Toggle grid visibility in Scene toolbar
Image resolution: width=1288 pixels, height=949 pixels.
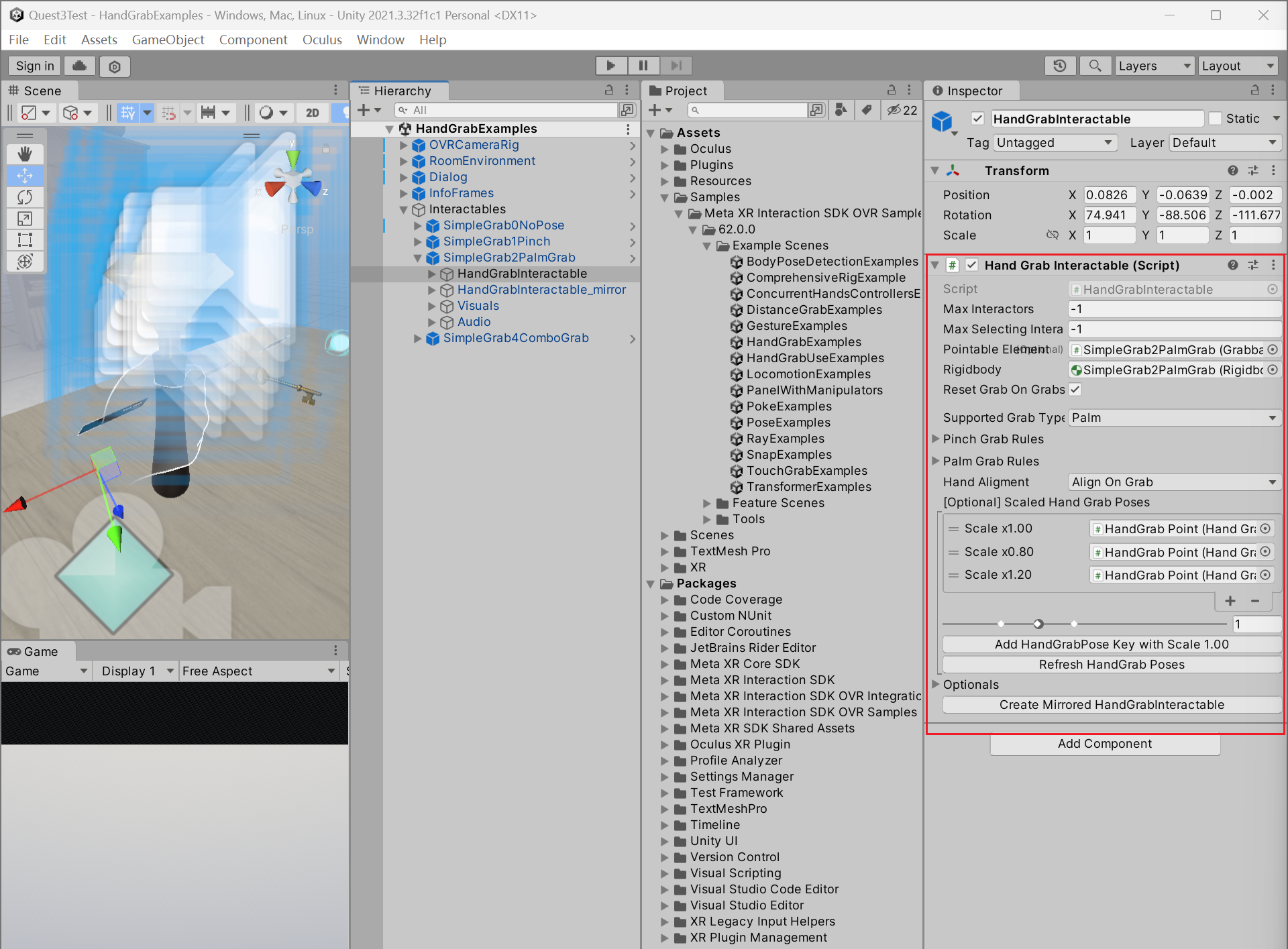tap(128, 113)
